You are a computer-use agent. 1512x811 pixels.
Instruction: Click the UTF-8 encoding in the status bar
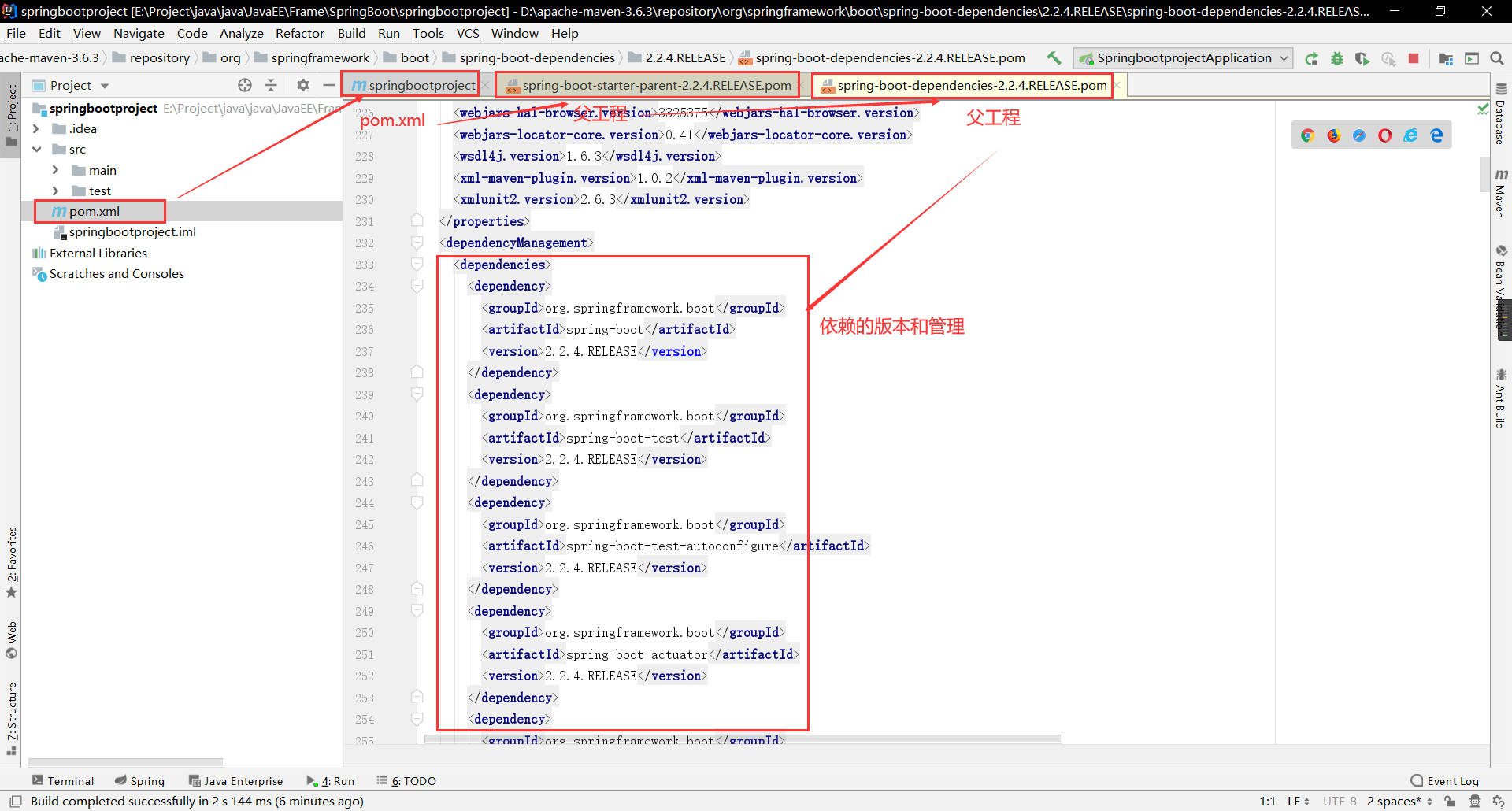tap(1340, 802)
